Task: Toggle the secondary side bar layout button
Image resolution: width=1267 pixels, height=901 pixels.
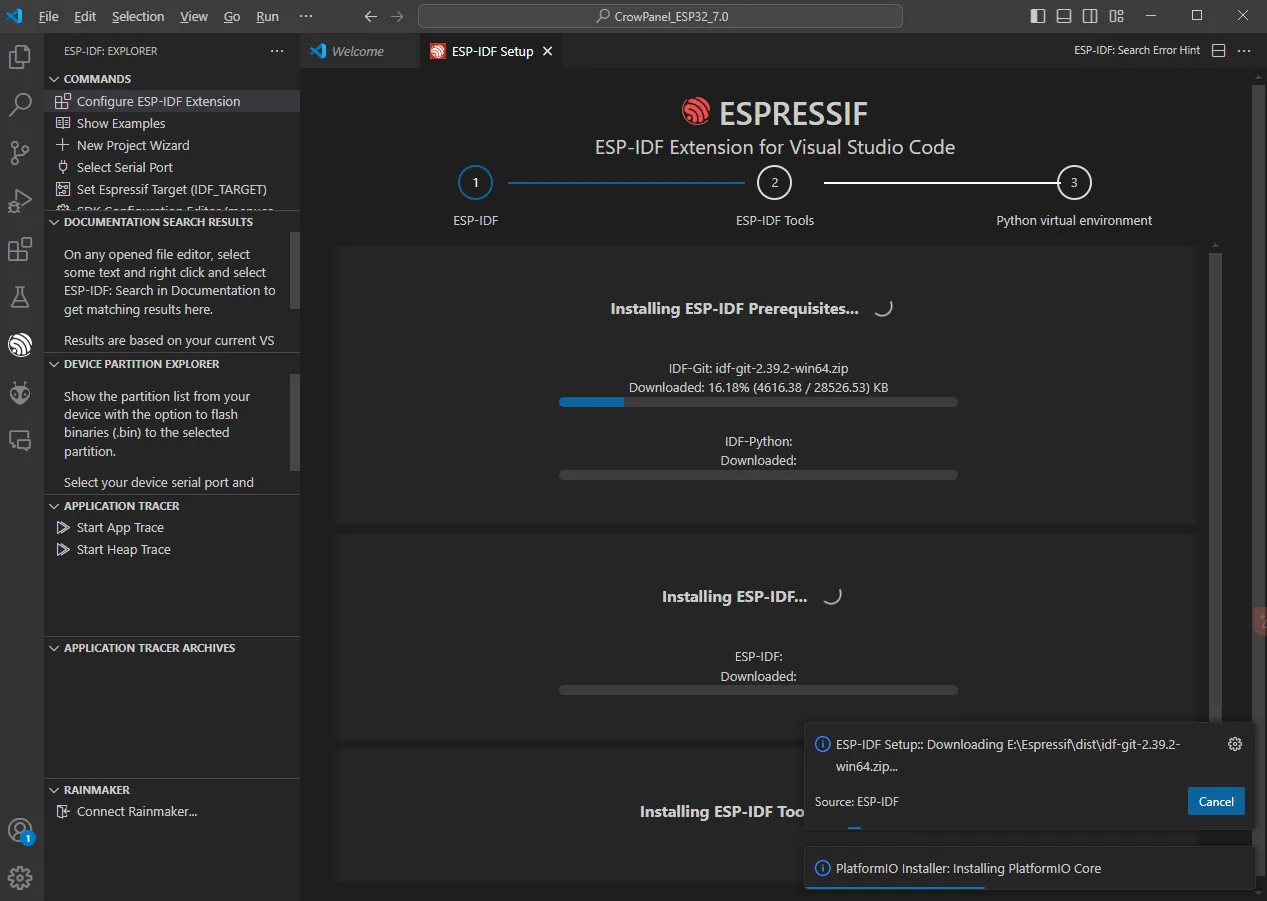Action: [1090, 16]
